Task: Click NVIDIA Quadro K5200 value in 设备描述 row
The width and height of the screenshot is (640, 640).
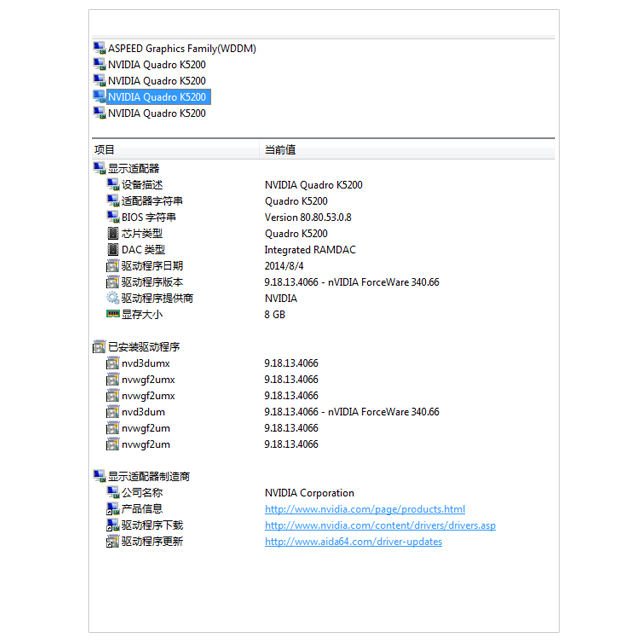Action: tap(313, 185)
